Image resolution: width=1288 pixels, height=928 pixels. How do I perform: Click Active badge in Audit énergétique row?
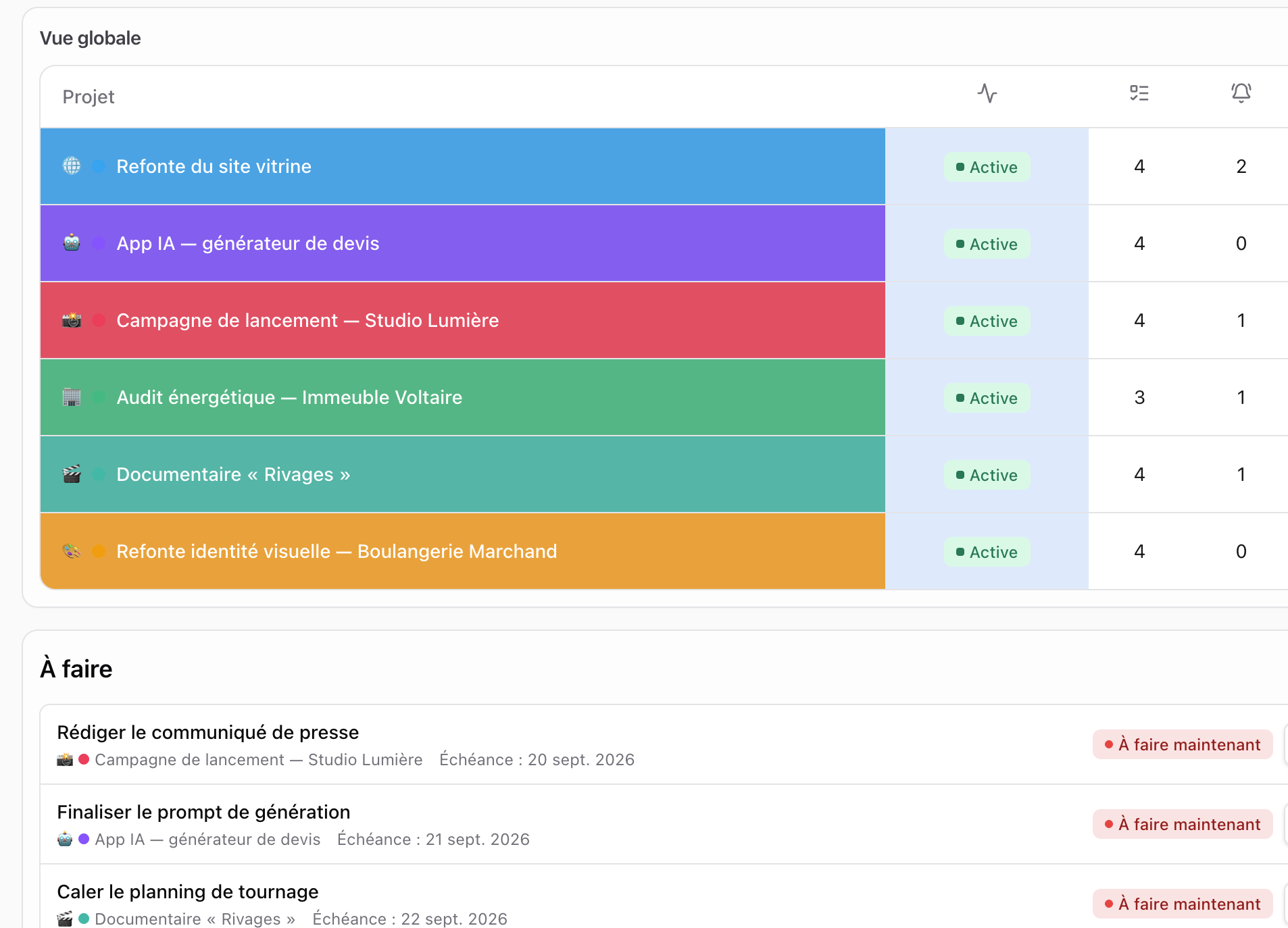987,398
